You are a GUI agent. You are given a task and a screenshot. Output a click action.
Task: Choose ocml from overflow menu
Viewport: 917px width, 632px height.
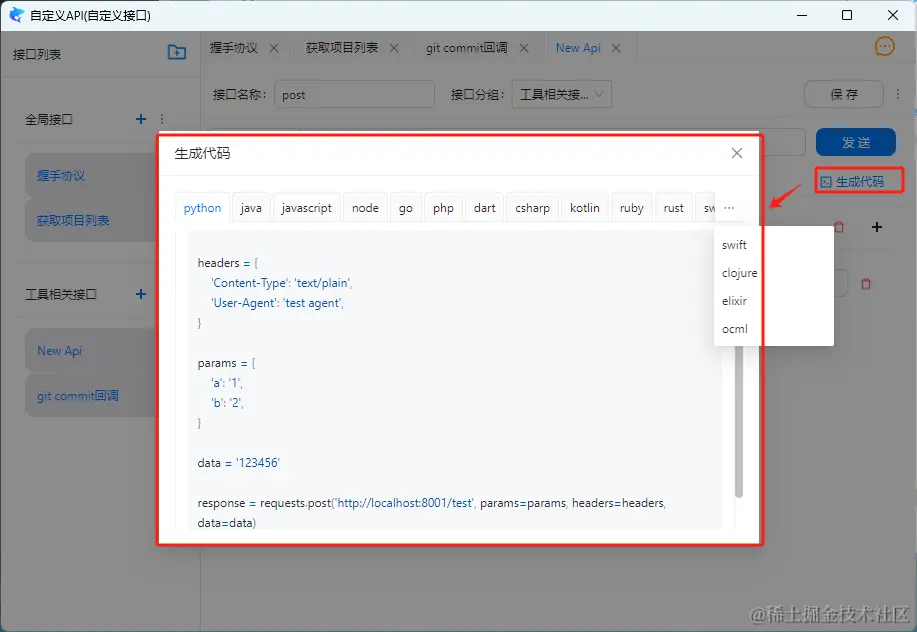click(x=774, y=329)
